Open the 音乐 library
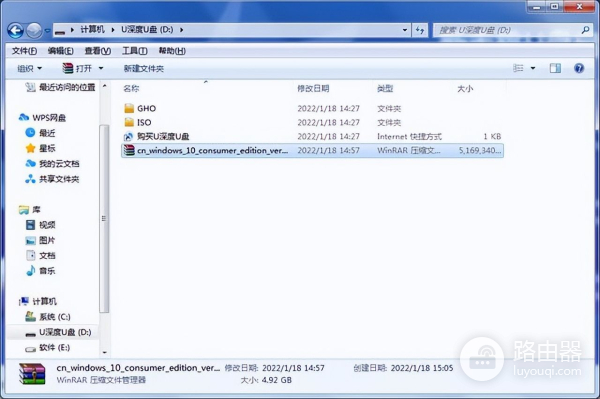This screenshot has height=399, width=600. (41, 271)
